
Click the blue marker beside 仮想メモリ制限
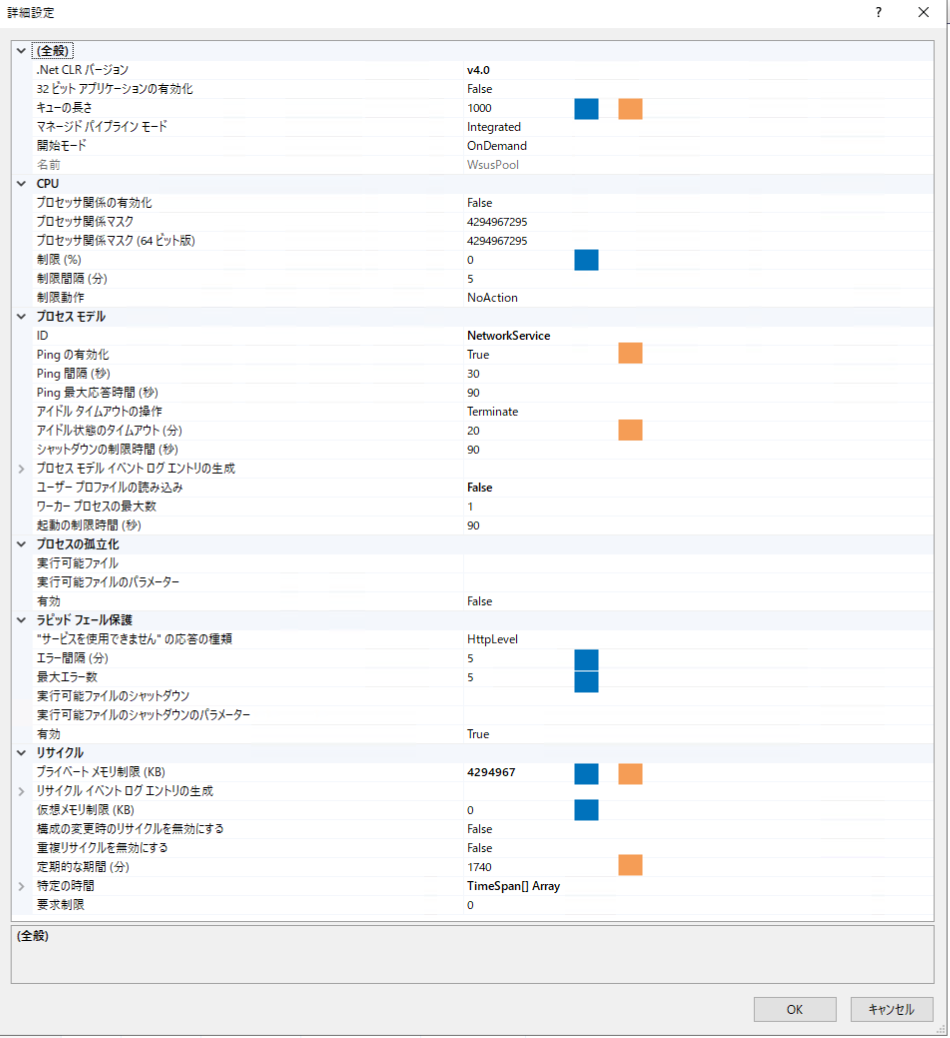point(586,810)
